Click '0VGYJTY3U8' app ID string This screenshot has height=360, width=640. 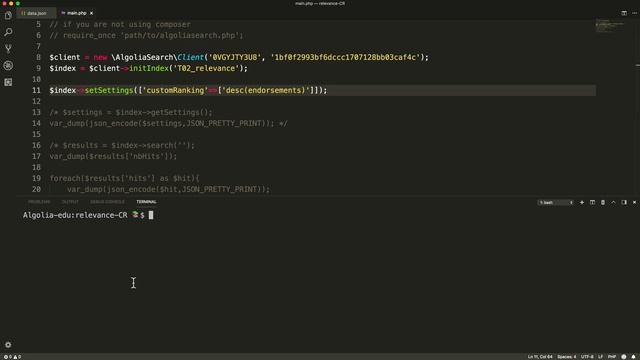click(235, 57)
